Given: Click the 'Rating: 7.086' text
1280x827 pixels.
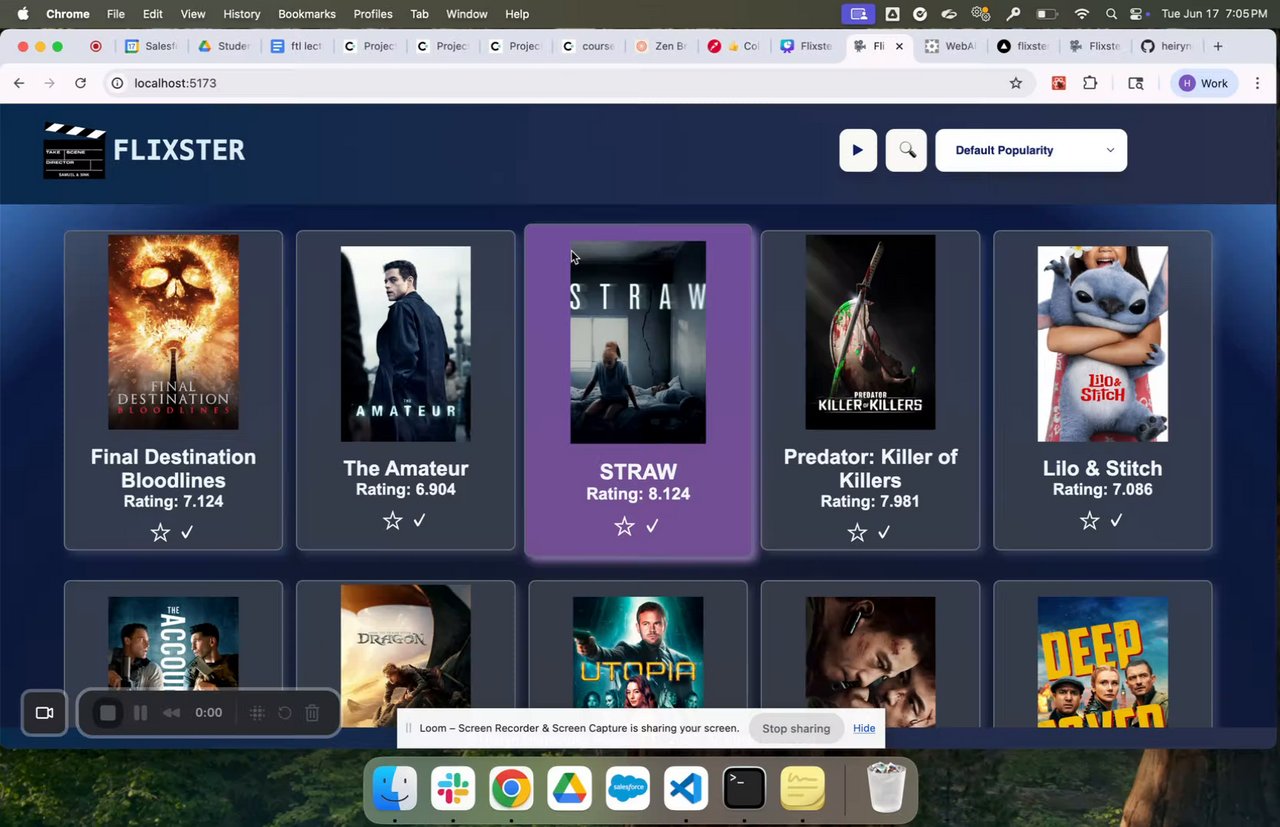Looking at the screenshot, I should [x=1103, y=490].
